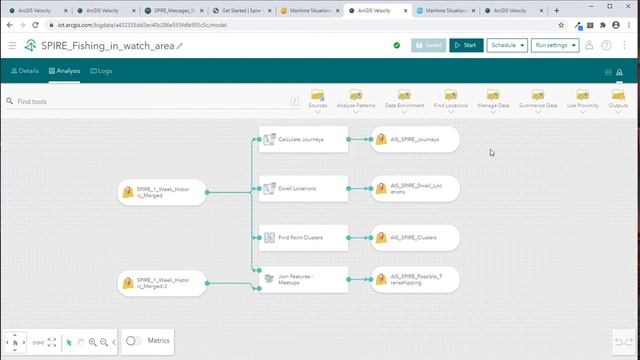Open a new browser tab
640x360 pixels.
[x=556, y=11]
